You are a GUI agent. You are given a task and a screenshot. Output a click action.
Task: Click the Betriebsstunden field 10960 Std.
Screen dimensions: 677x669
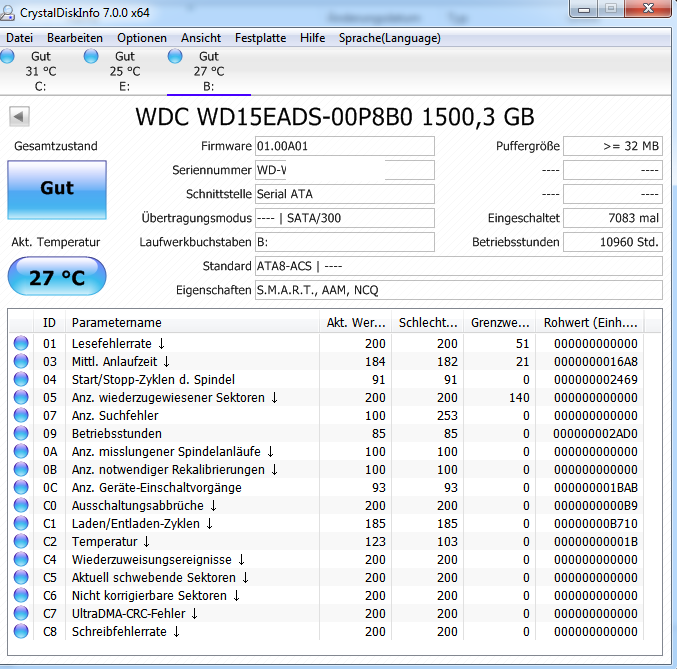coord(613,242)
